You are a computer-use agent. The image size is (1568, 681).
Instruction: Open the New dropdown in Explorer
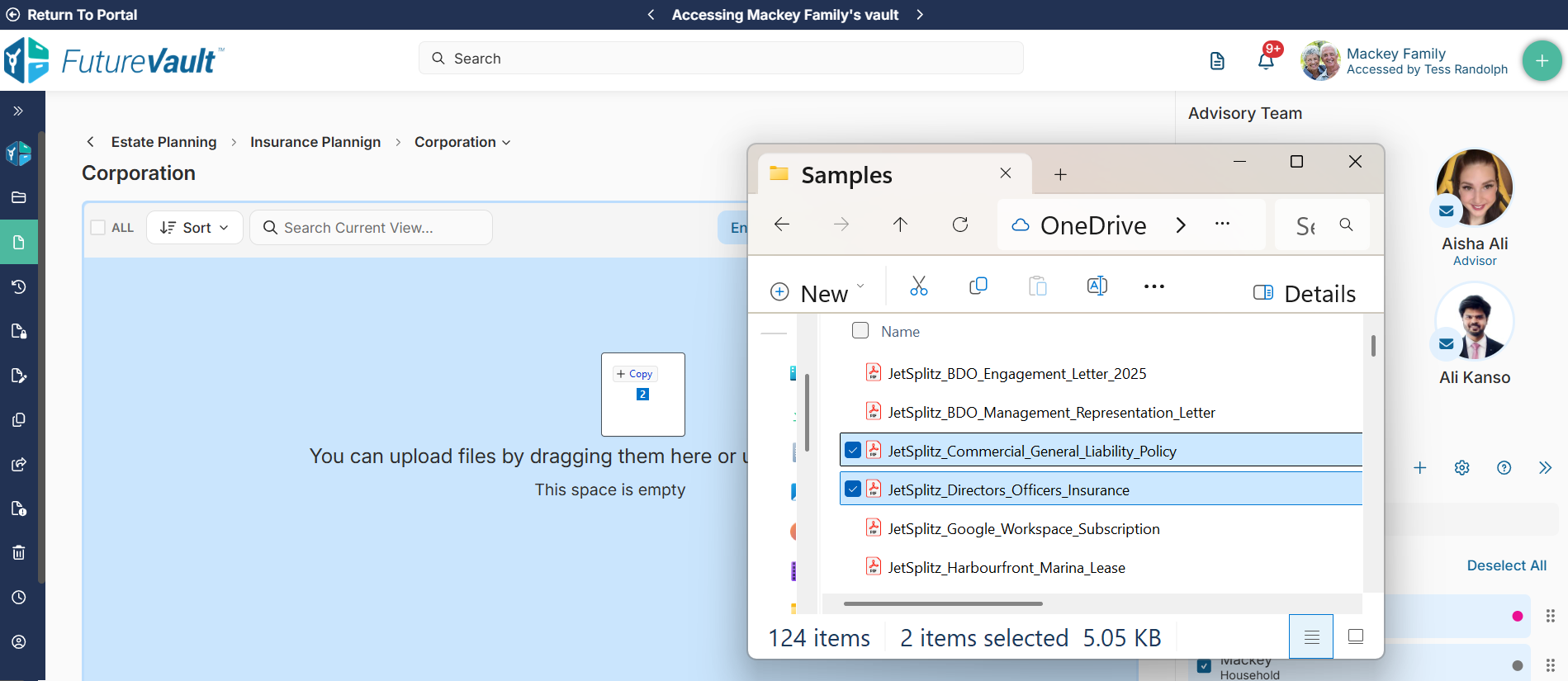click(817, 292)
